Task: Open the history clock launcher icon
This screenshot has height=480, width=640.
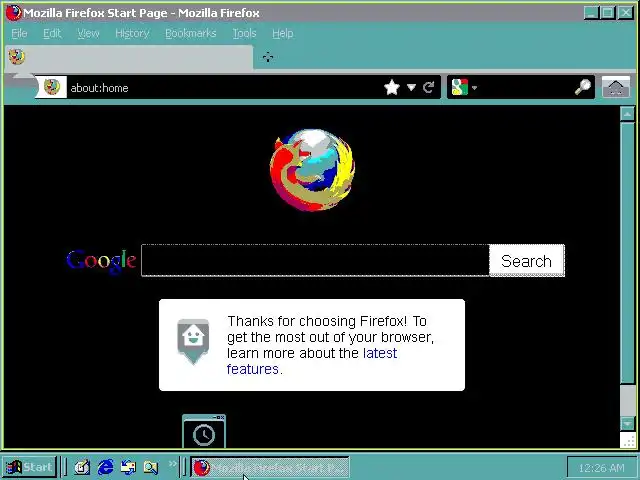Action: pos(204,433)
